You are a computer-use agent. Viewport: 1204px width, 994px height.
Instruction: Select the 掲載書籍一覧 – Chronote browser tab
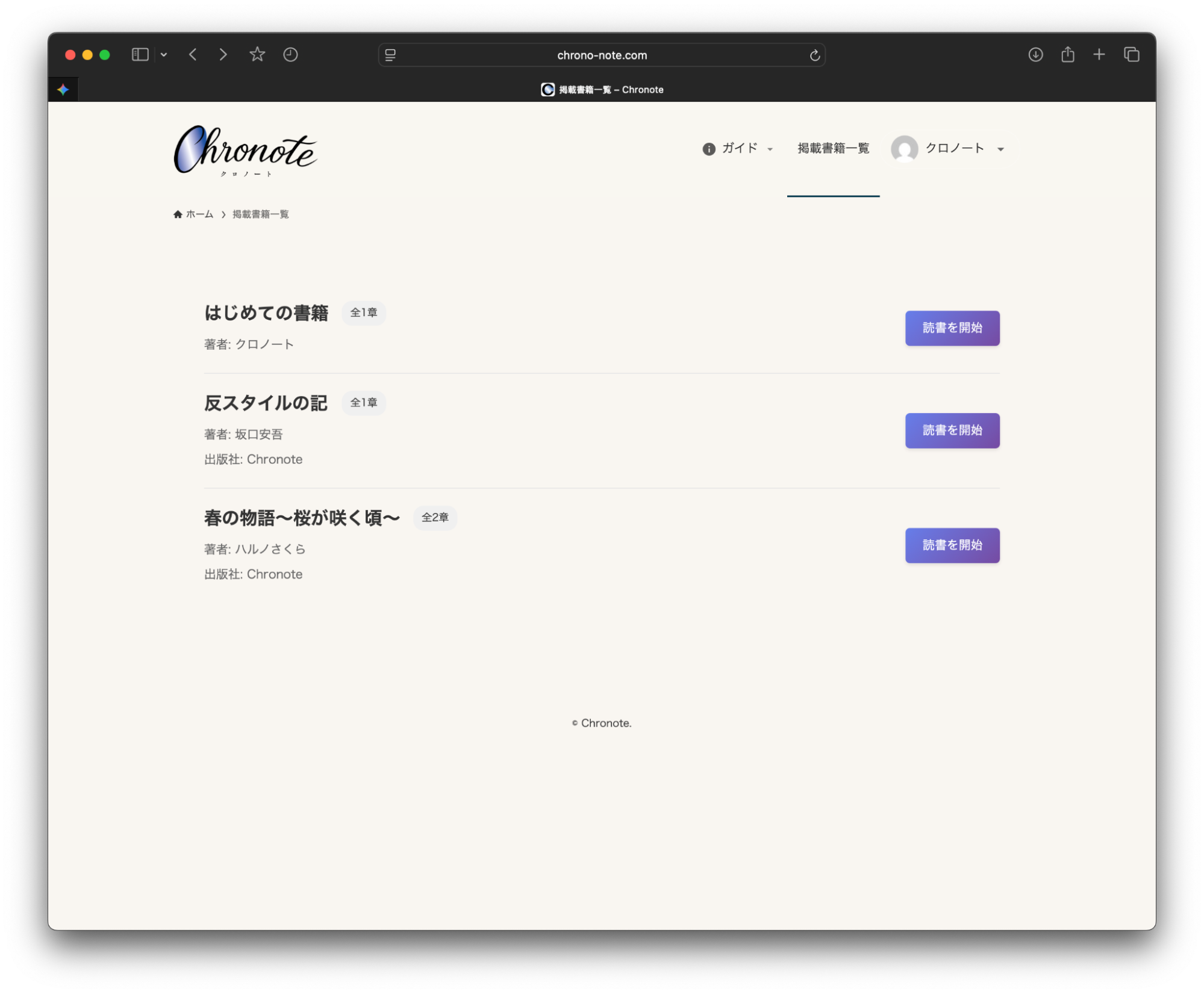point(602,89)
